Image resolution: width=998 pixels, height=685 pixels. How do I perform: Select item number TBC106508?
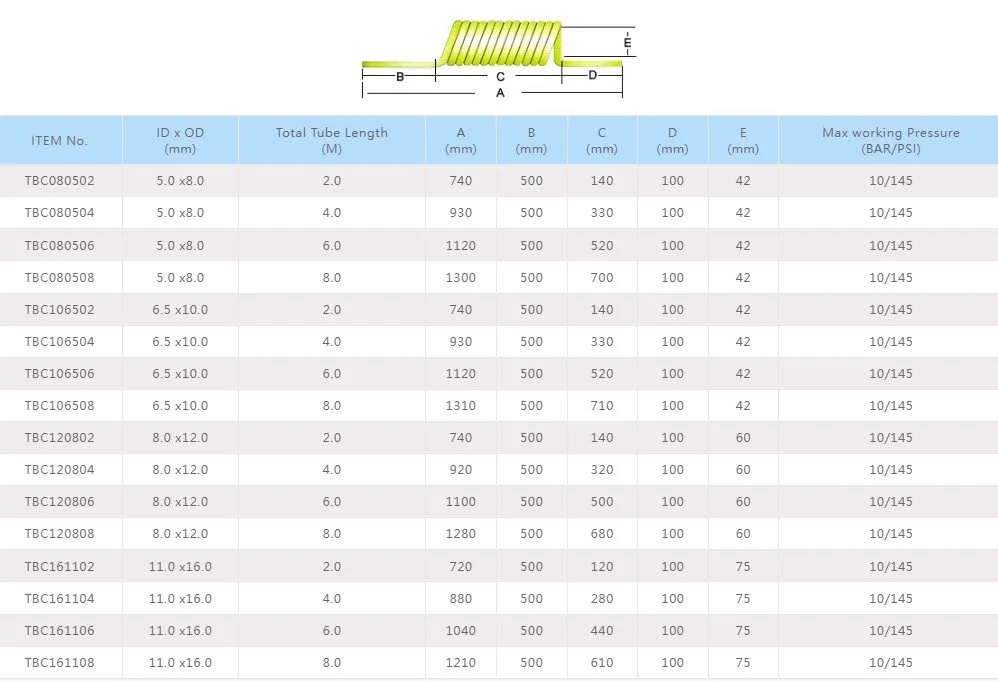click(59, 406)
